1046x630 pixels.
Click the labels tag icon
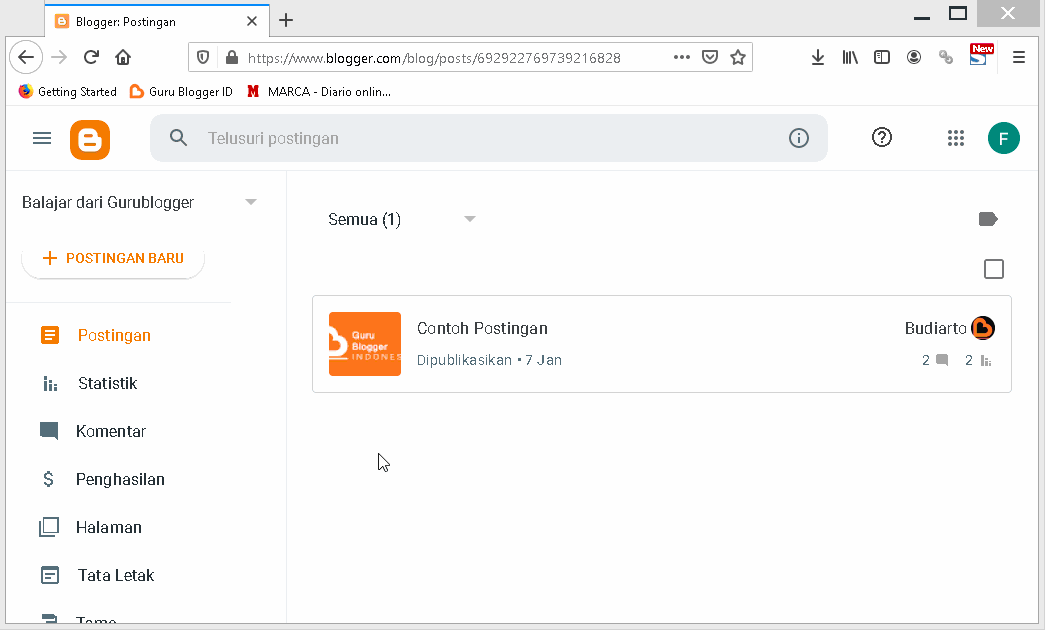(988, 218)
